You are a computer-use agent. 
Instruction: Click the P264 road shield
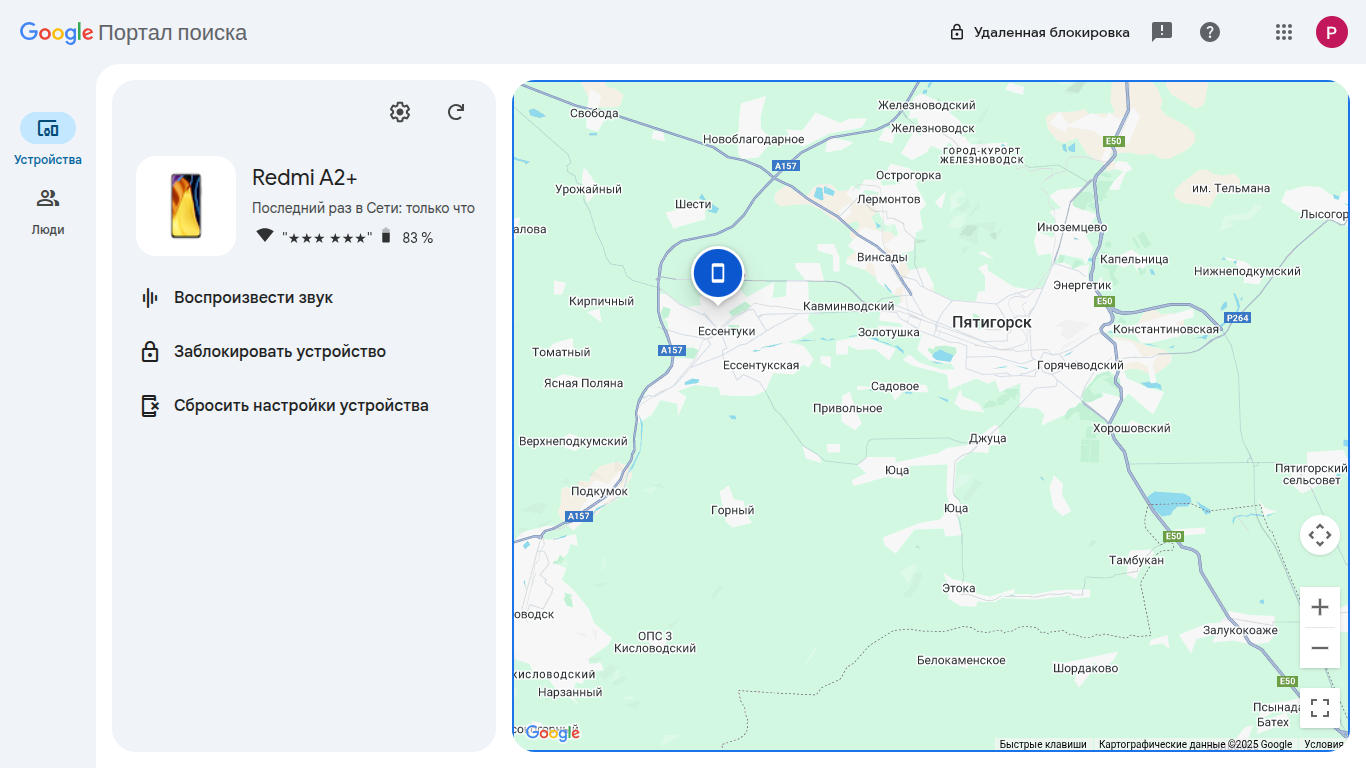pos(1238,318)
